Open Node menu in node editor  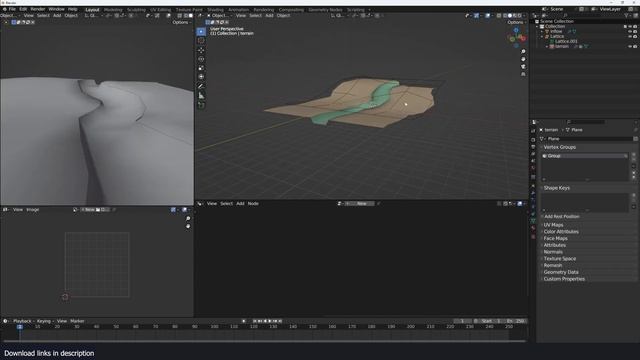(253, 204)
